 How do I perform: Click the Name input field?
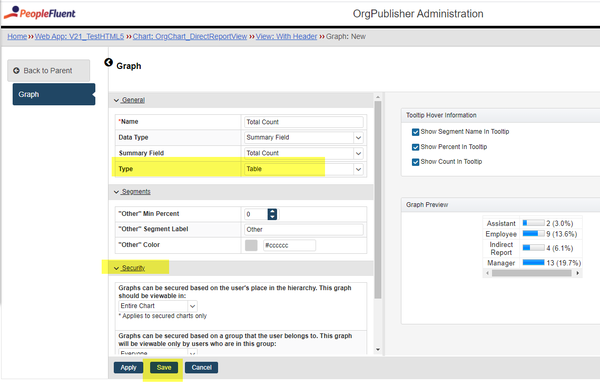[x=303, y=122]
